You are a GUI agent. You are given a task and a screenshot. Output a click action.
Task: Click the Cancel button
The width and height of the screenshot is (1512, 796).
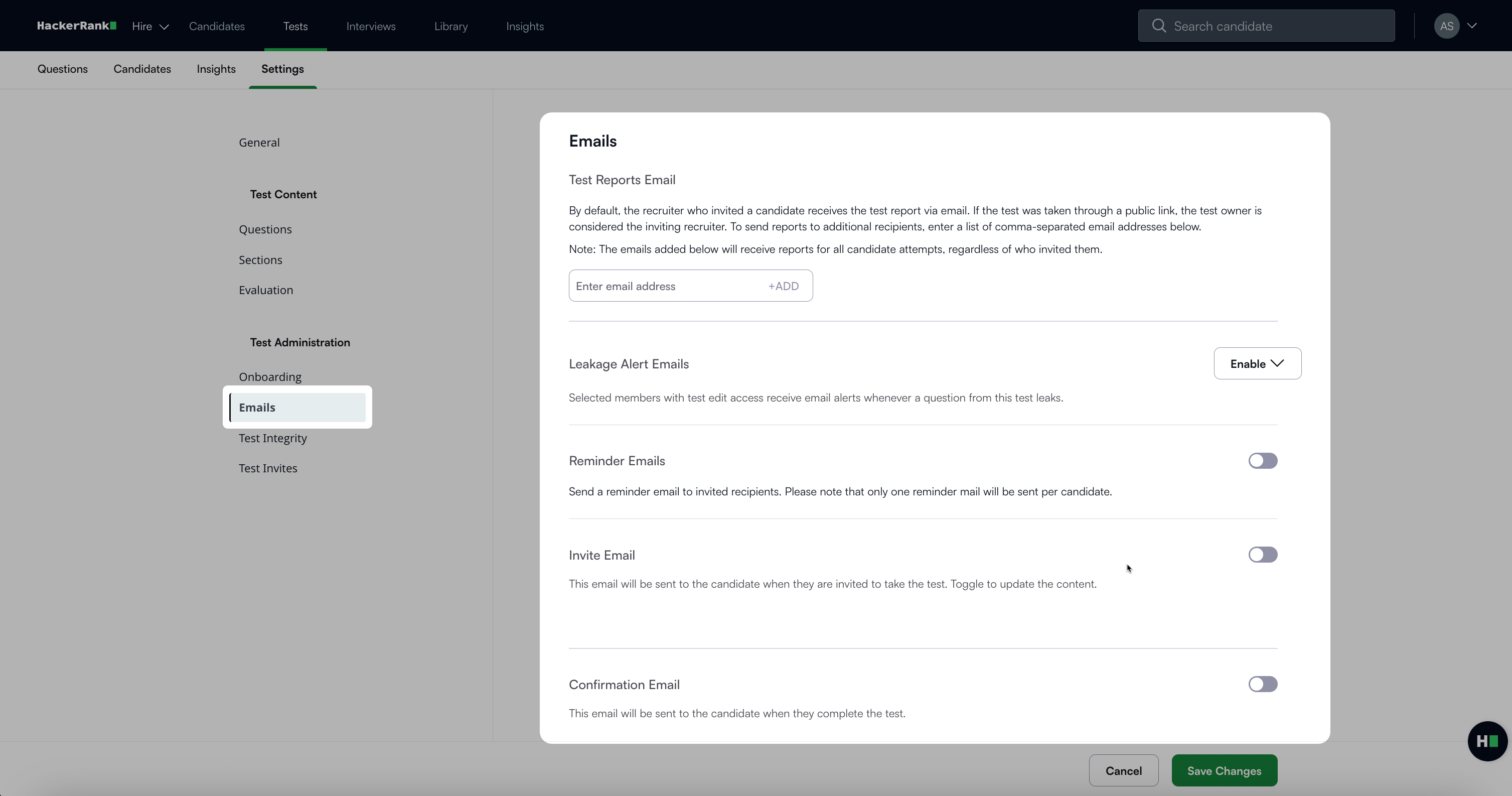1123,771
